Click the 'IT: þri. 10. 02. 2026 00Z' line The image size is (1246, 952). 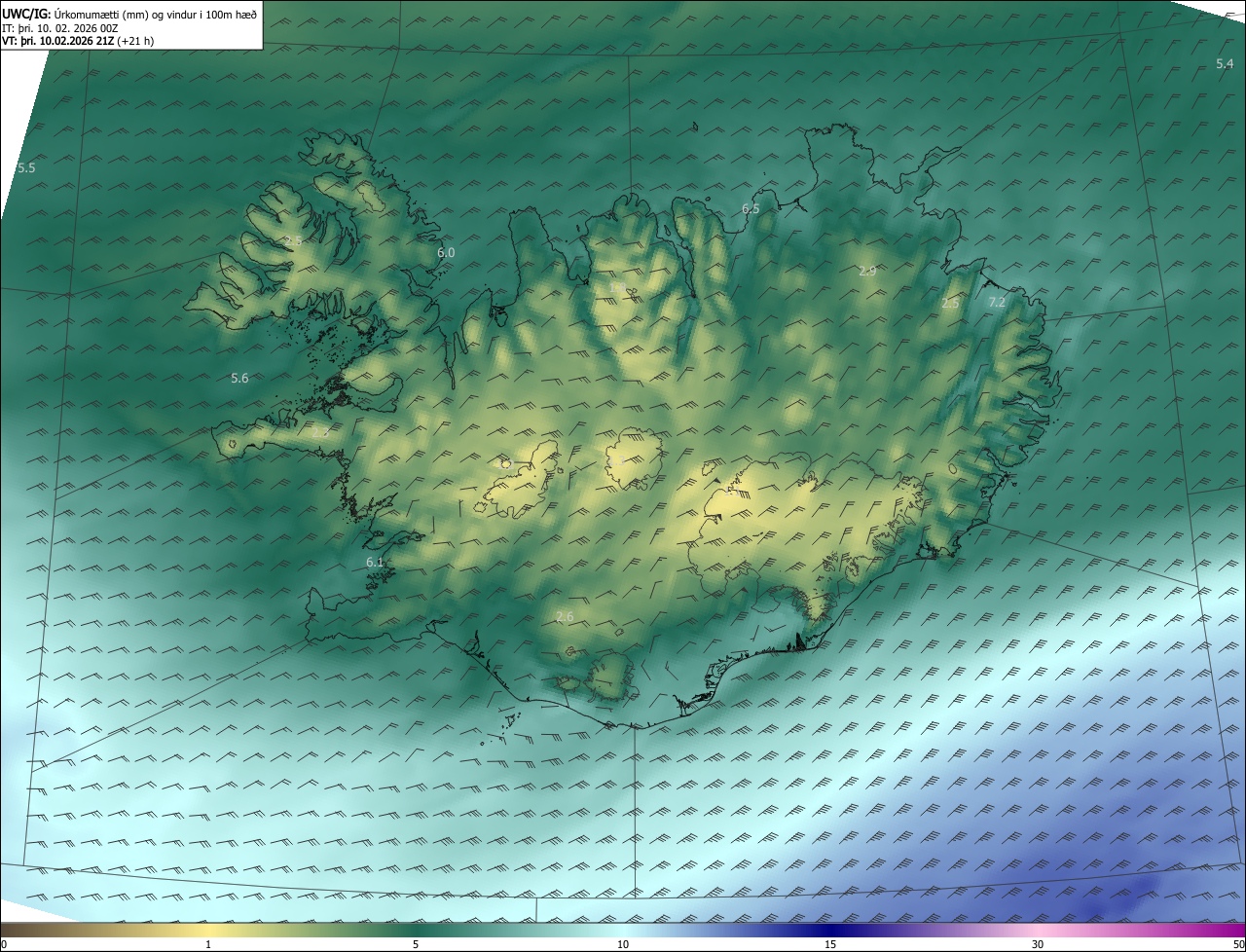(x=60, y=28)
